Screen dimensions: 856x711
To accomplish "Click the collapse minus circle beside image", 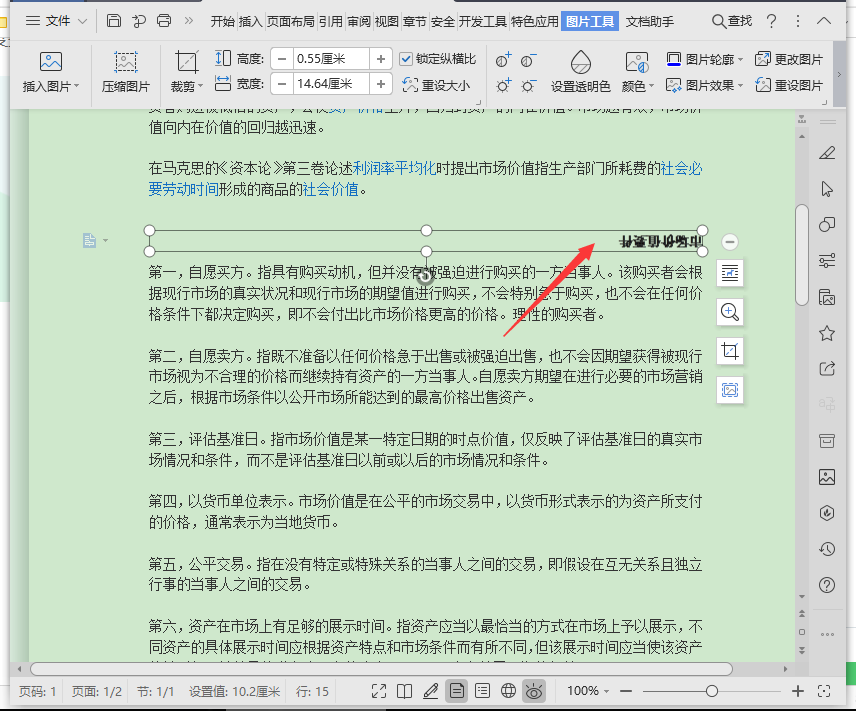I will pyautogui.click(x=730, y=241).
